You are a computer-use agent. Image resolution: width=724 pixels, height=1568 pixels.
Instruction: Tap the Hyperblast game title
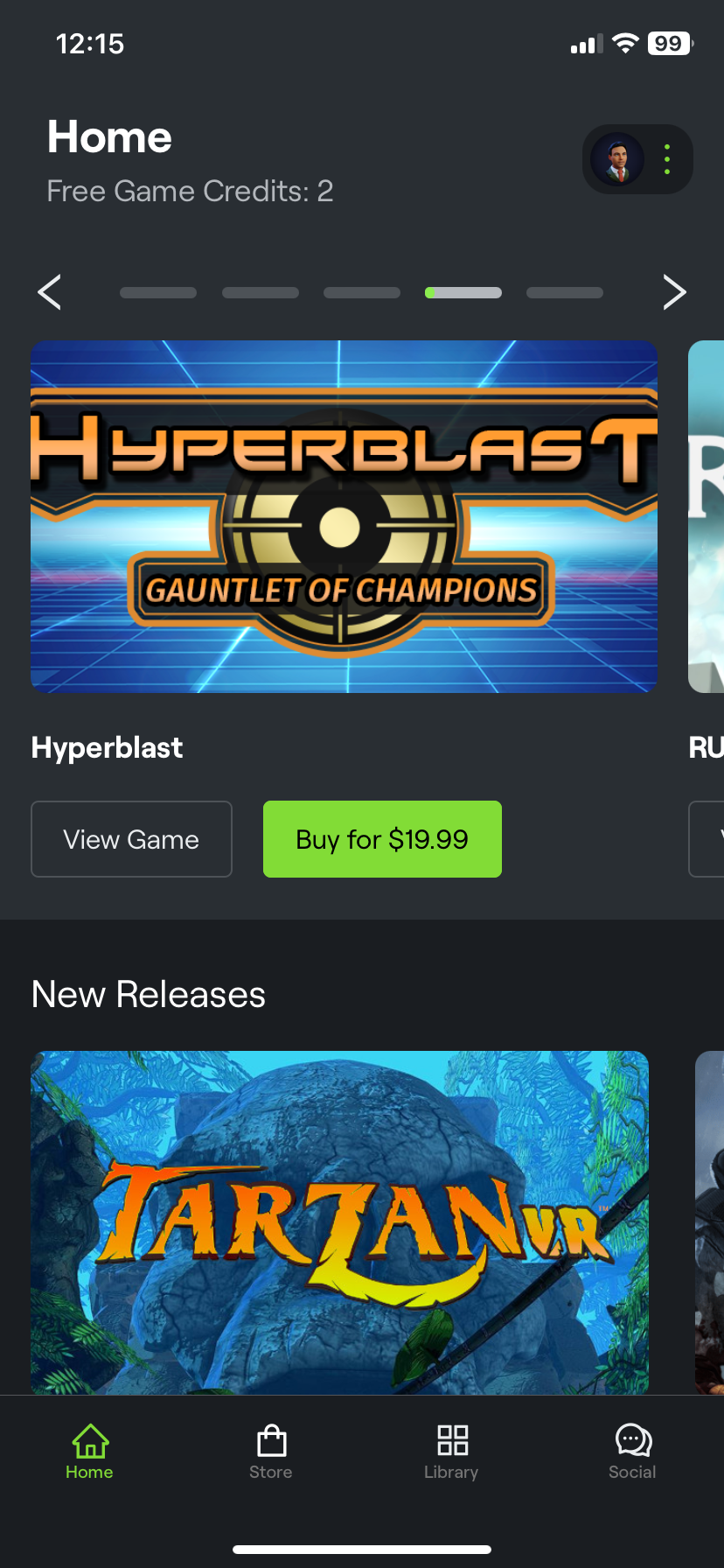click(108, 748)
